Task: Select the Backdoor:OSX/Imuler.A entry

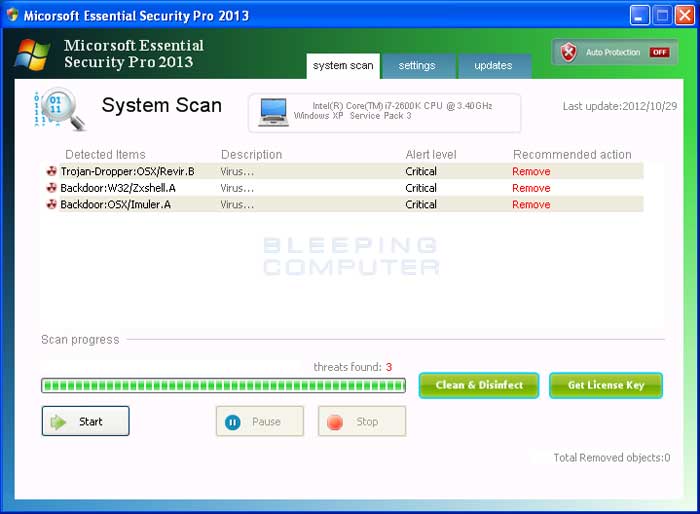Action: [x=116, y=205]
